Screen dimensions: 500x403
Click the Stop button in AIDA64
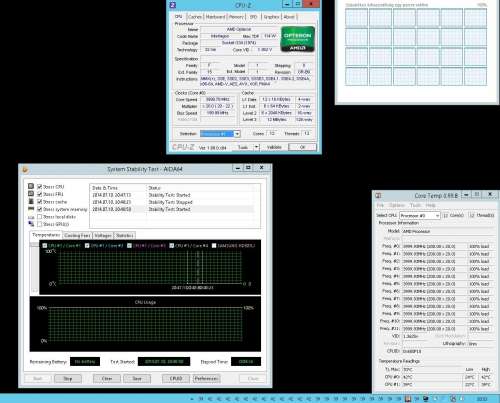68,379
